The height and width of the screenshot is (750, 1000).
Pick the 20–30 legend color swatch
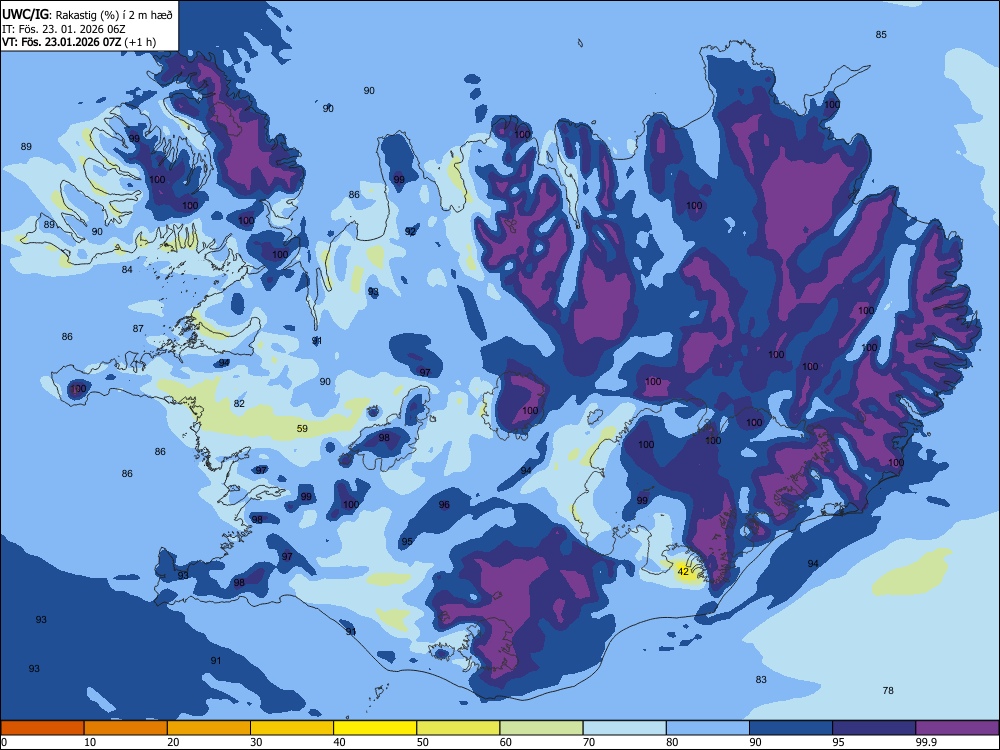pos(209,728)
